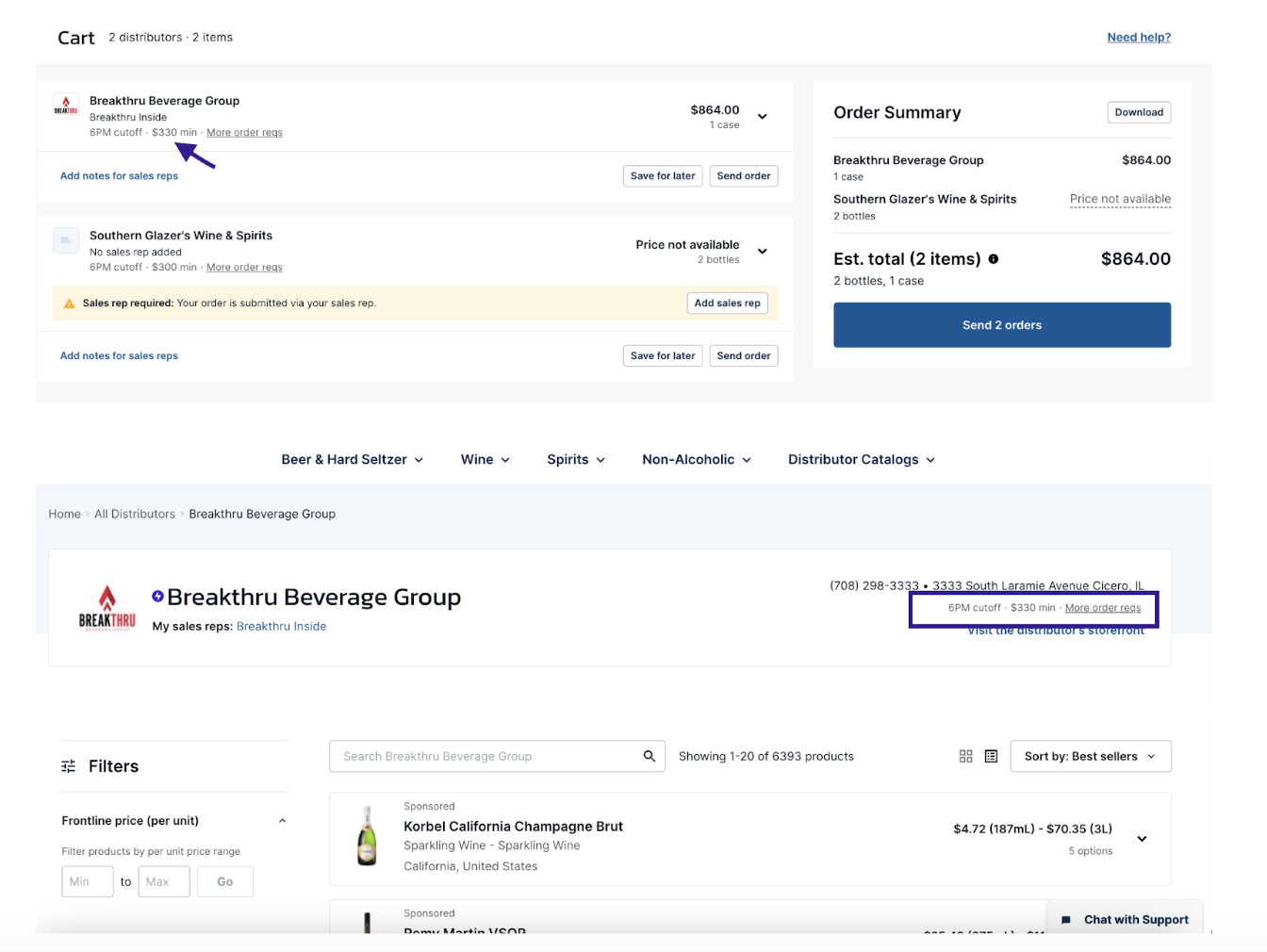Download the order summary
Screen dimensions: 1267x952
pyautogui.click(x=1139, y=112)
